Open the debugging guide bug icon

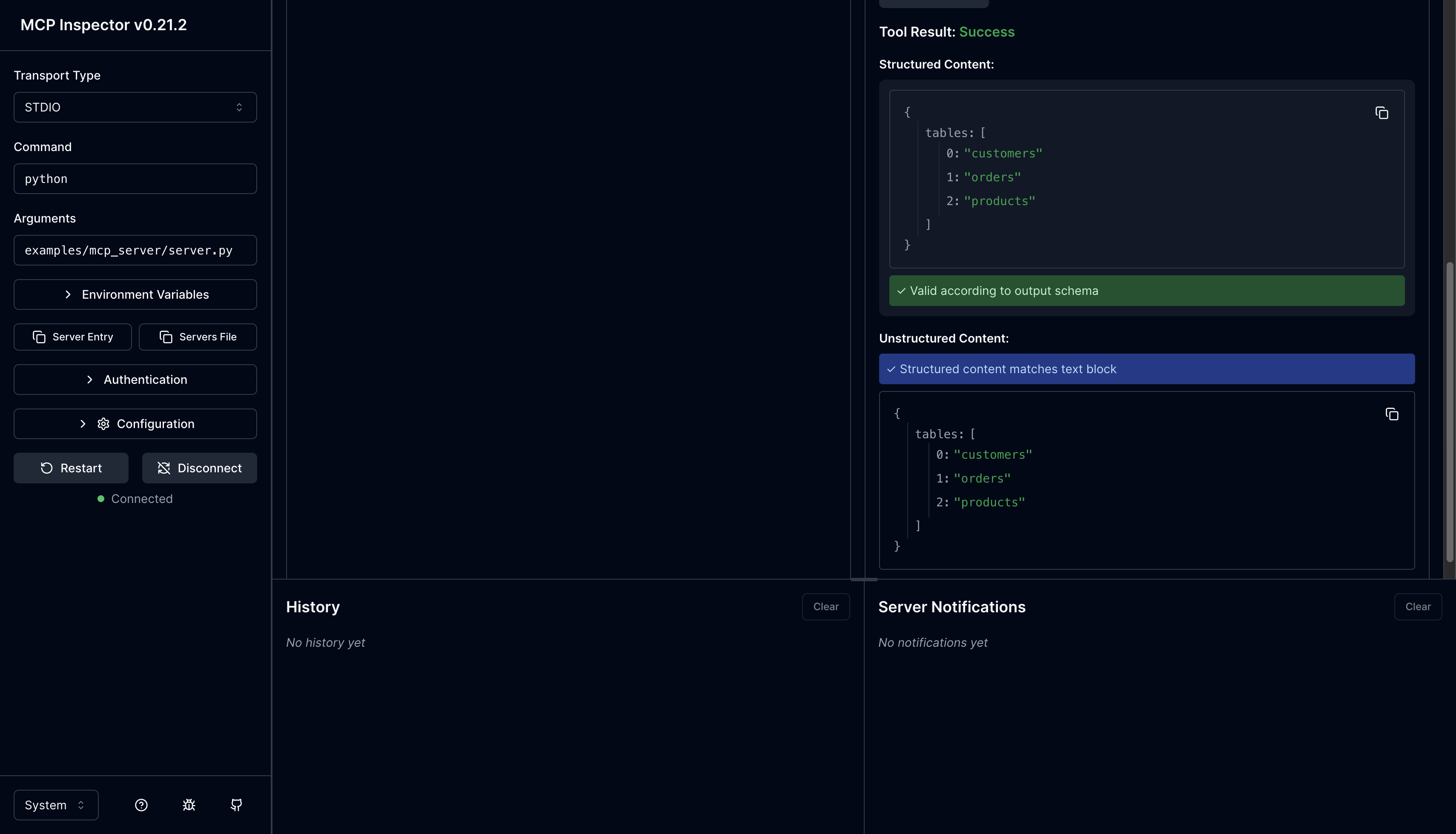coord(189,805)
